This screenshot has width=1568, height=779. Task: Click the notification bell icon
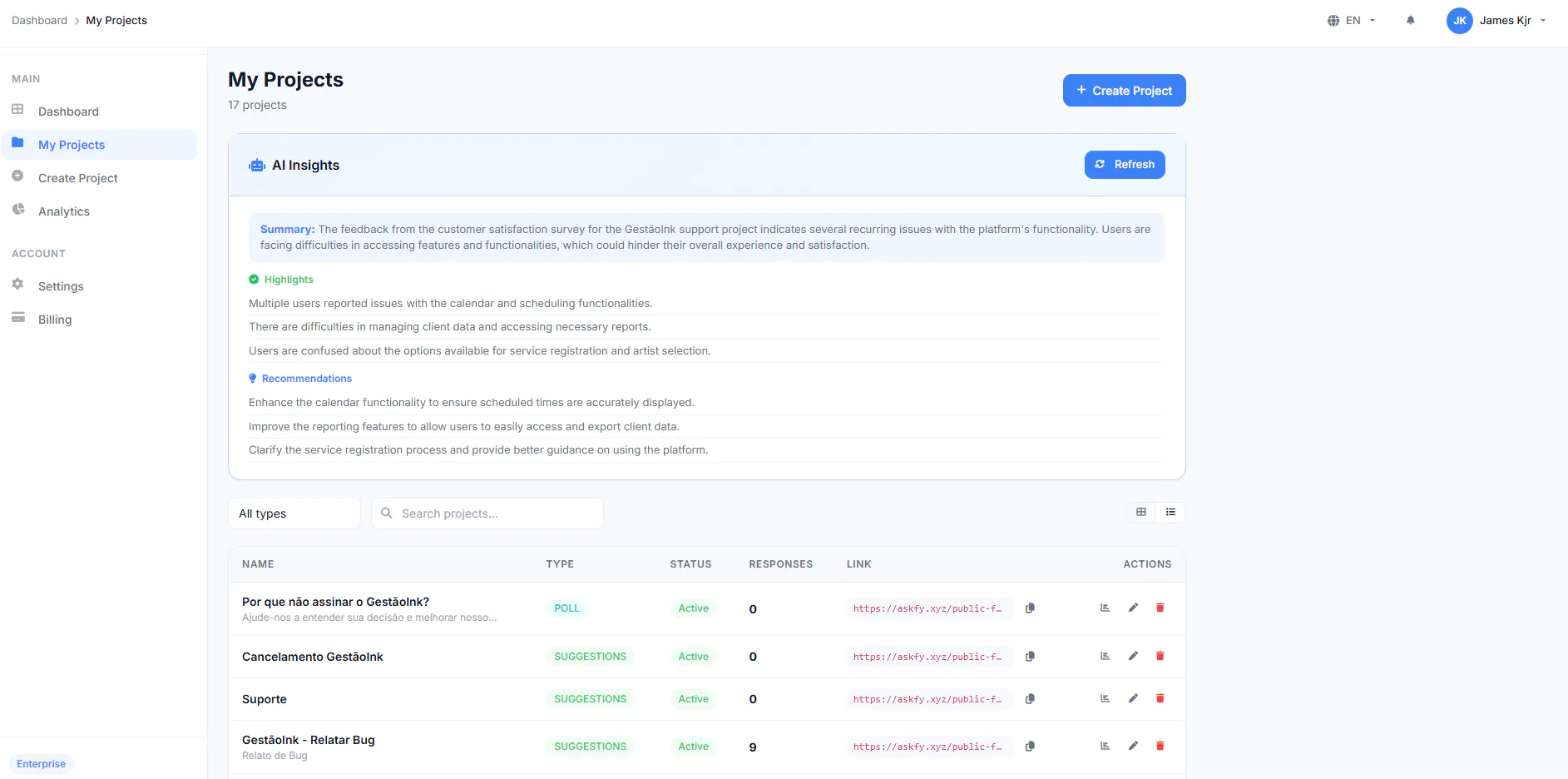coord(1411,20)
